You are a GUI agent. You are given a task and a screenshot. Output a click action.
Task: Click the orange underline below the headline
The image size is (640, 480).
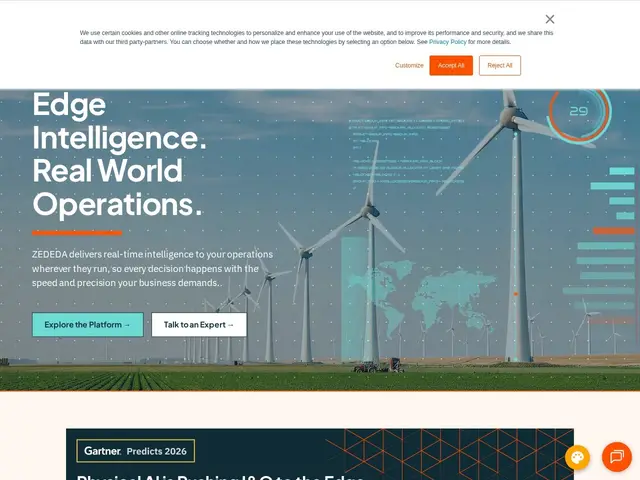[77, 233]
